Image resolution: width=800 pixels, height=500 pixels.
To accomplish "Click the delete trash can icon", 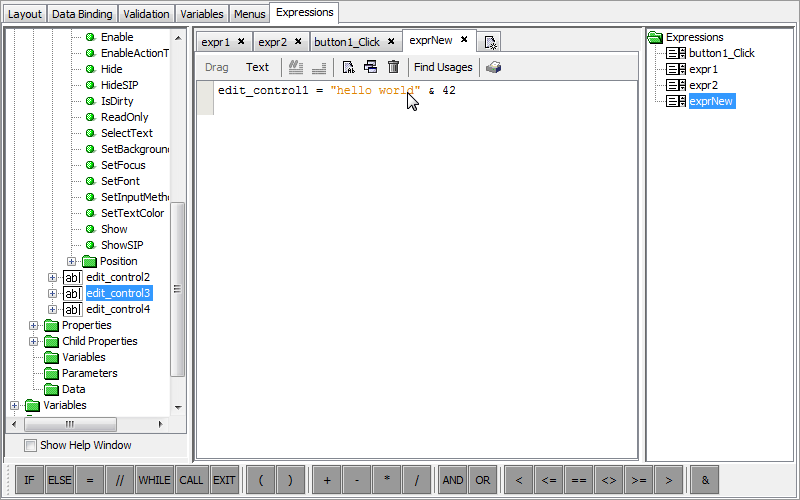I will tap(393, 67).
